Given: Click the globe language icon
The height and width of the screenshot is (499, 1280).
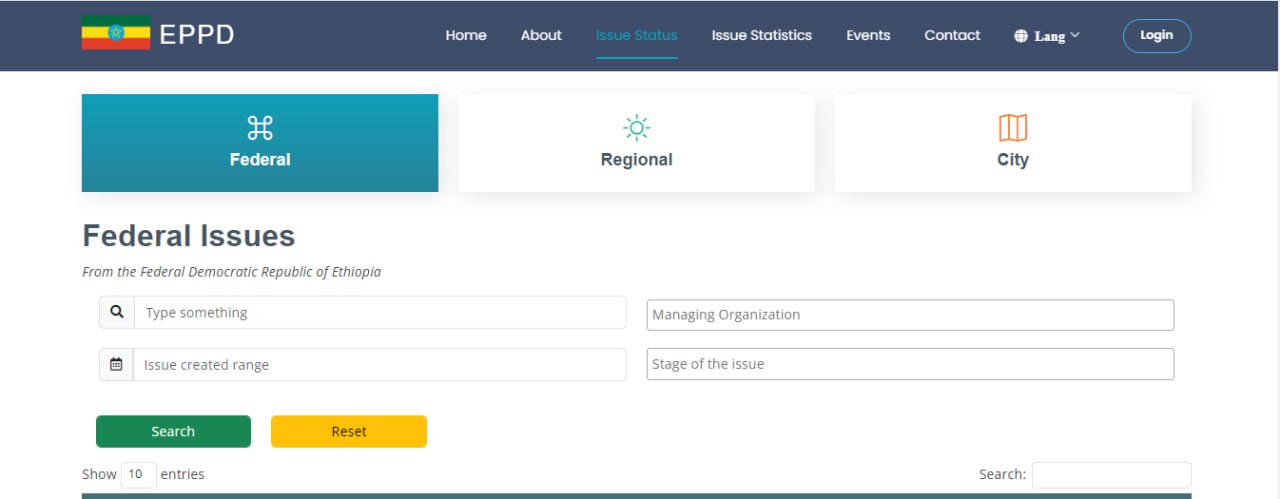Looking at the screenshot, I should 1021,36.
